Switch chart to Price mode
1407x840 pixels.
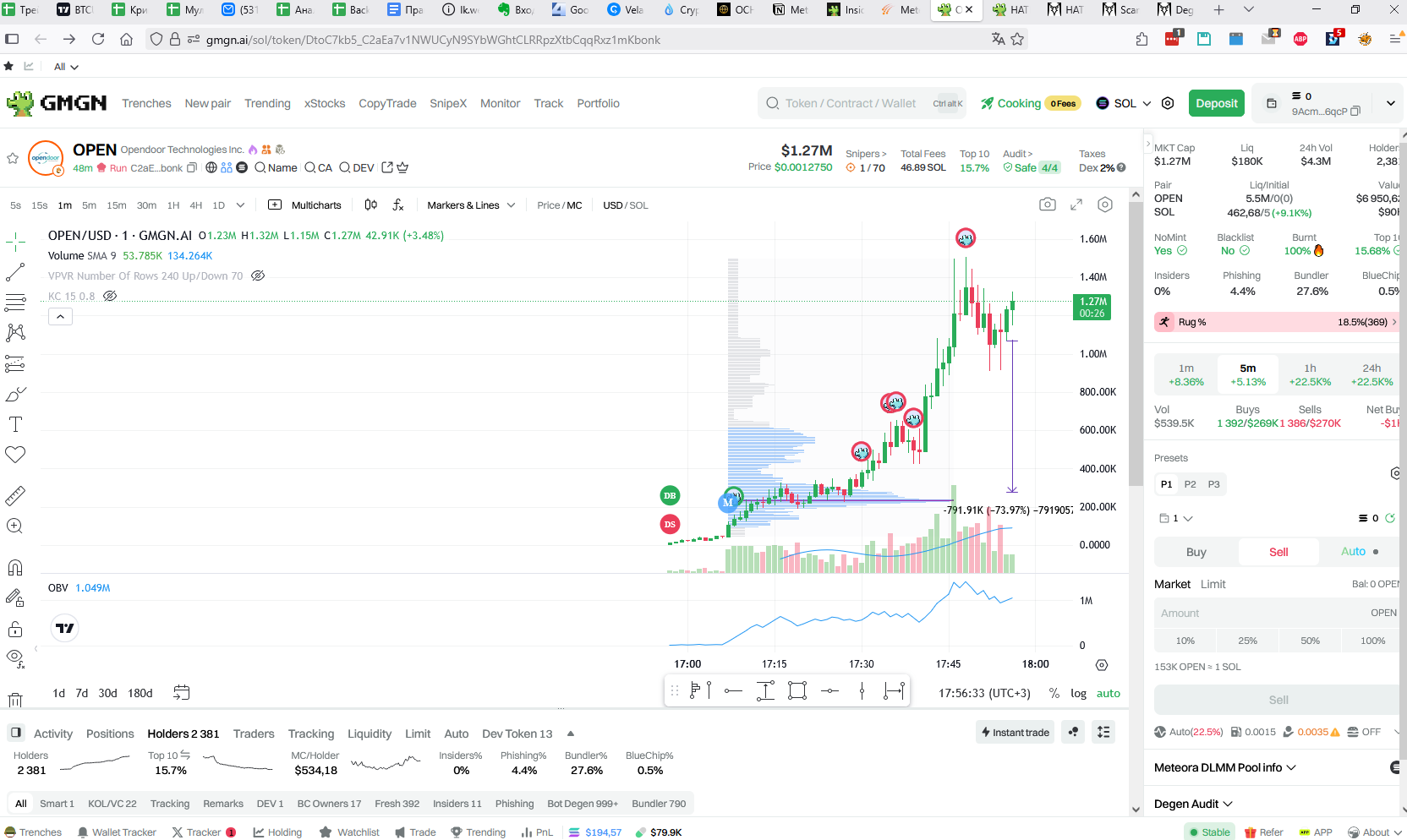click(x=549, y=205)
